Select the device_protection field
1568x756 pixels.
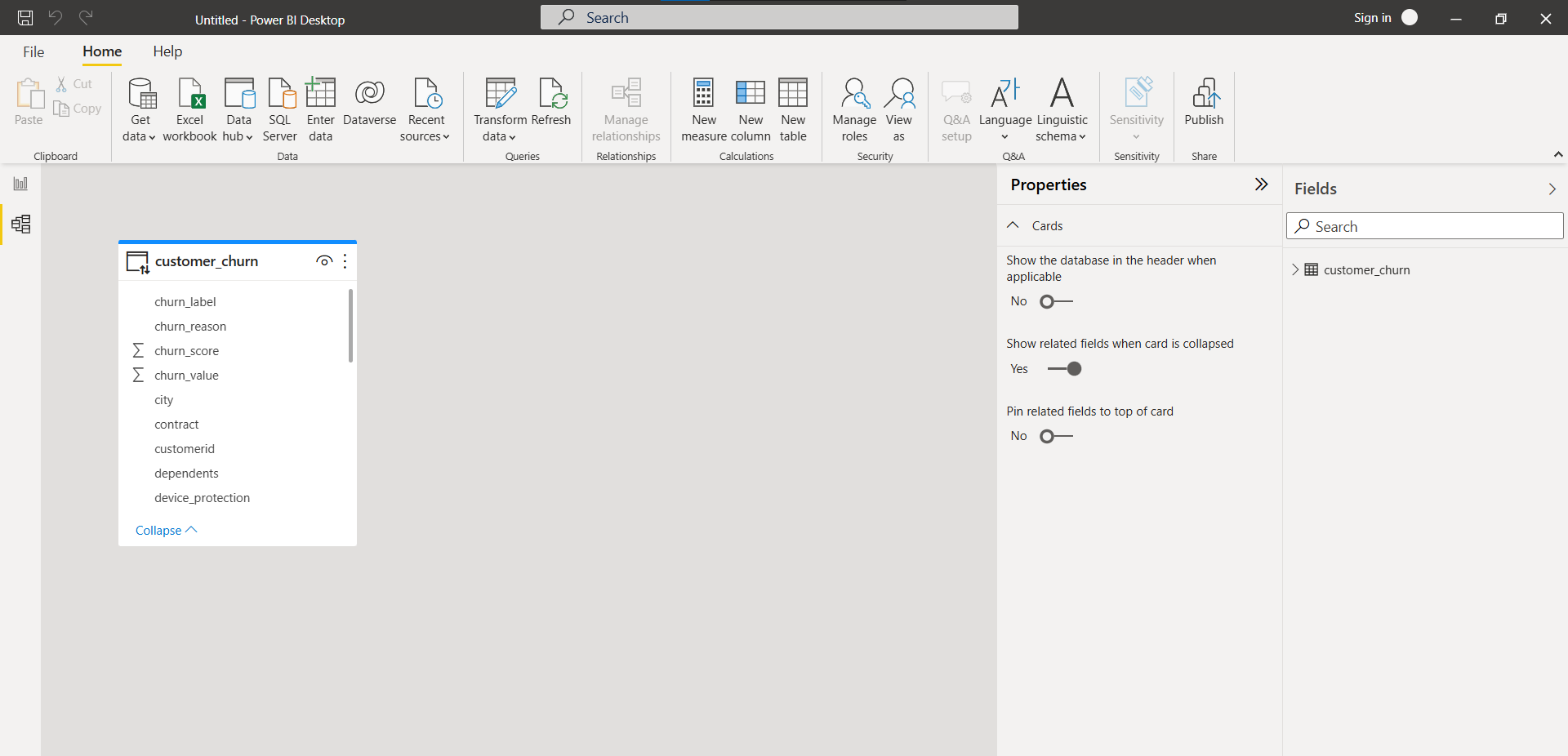pyautogui.click(x=202, y=498)
